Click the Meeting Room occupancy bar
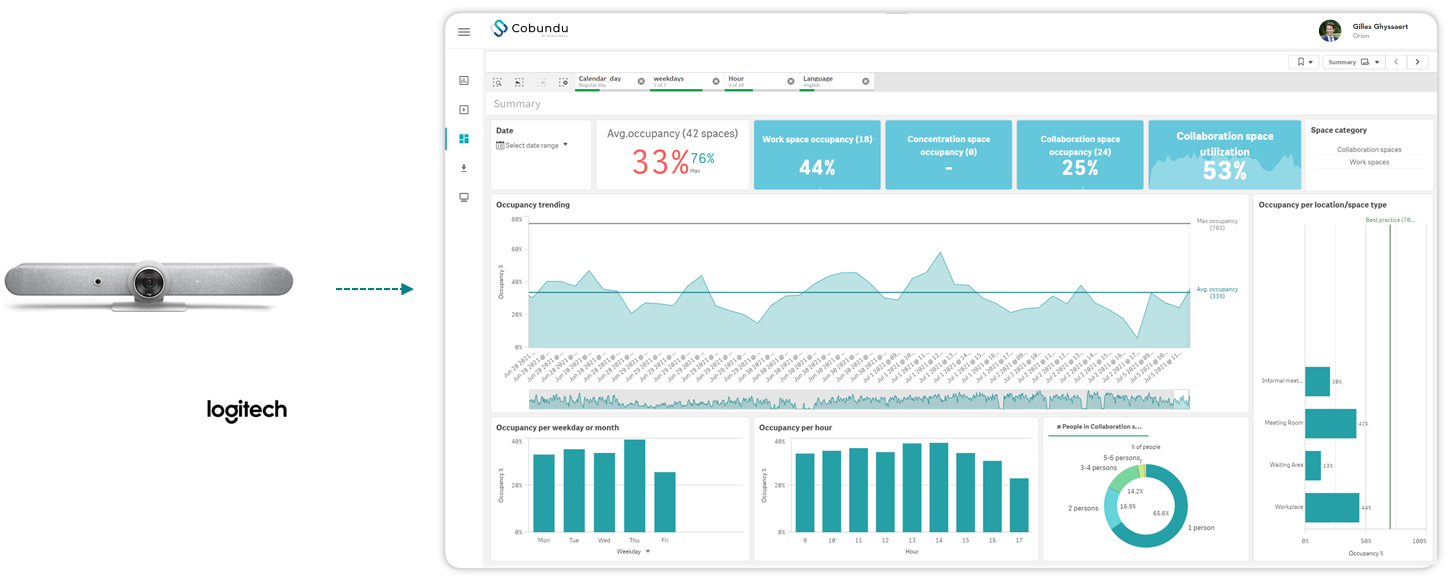Screen dimensions: 1450x581 click(1330, 423)
